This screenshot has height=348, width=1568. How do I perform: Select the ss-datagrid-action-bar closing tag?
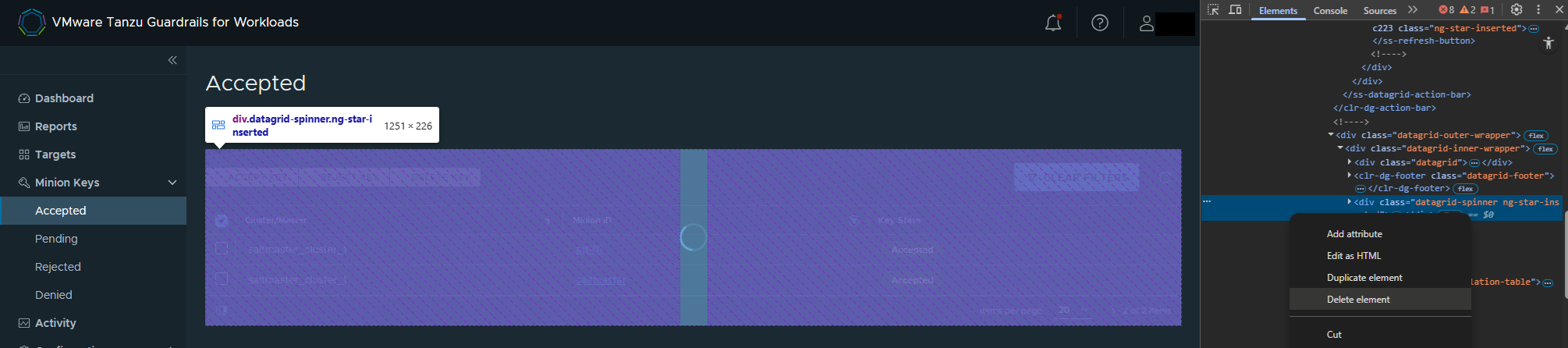tap(1407, 94)
